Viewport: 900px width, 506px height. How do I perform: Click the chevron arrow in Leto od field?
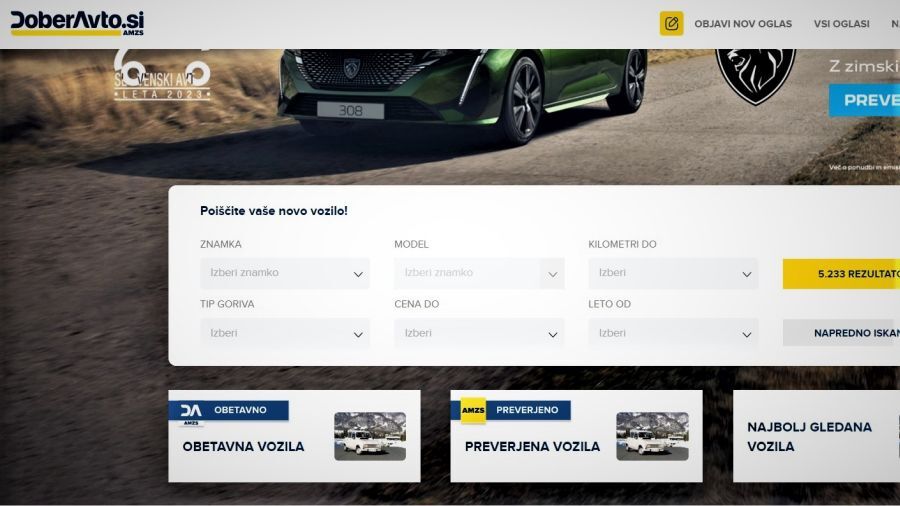point(746,334)
